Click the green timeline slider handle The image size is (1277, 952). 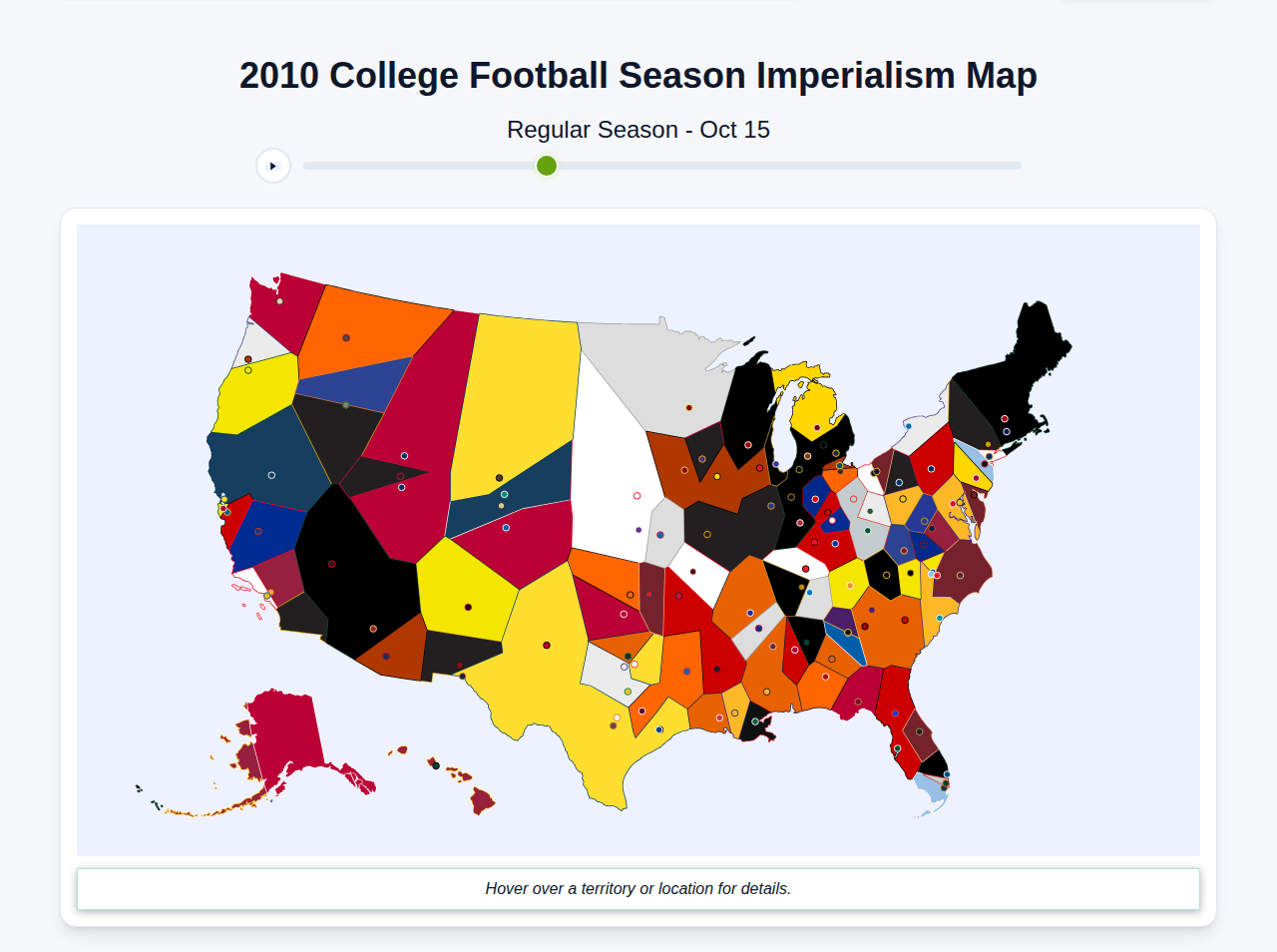546,166
